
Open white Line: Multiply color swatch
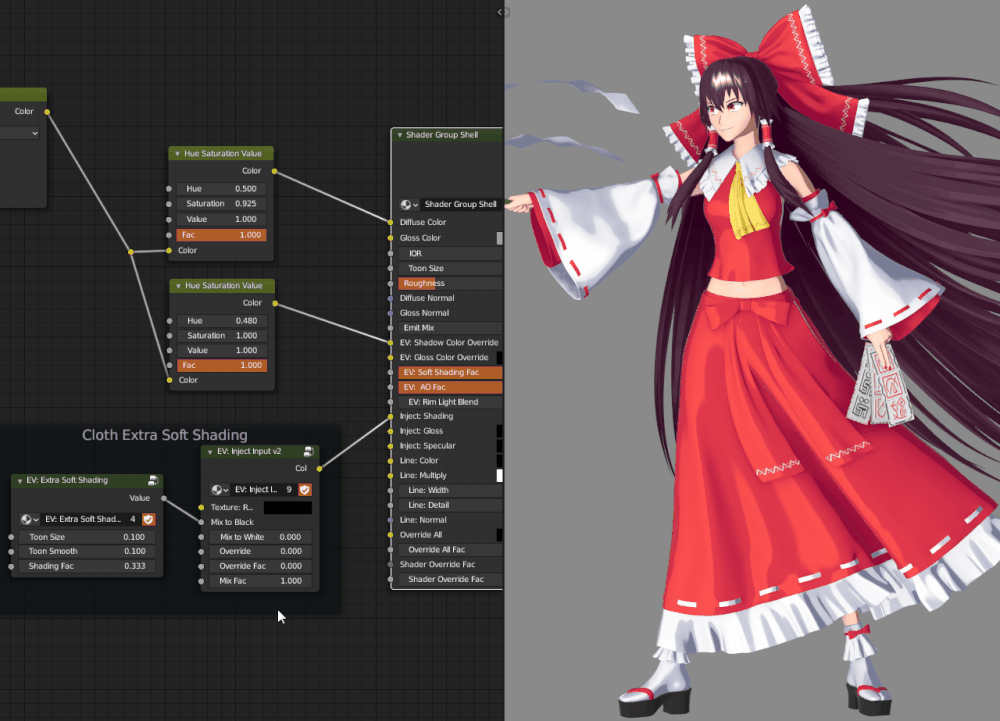[499, 476]
